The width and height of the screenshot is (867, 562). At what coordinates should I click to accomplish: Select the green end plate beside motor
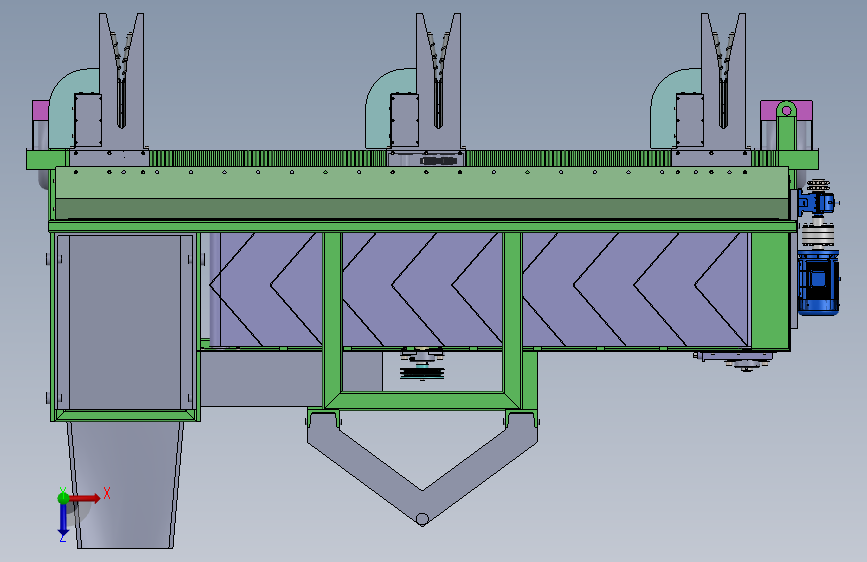coord(770,291)
